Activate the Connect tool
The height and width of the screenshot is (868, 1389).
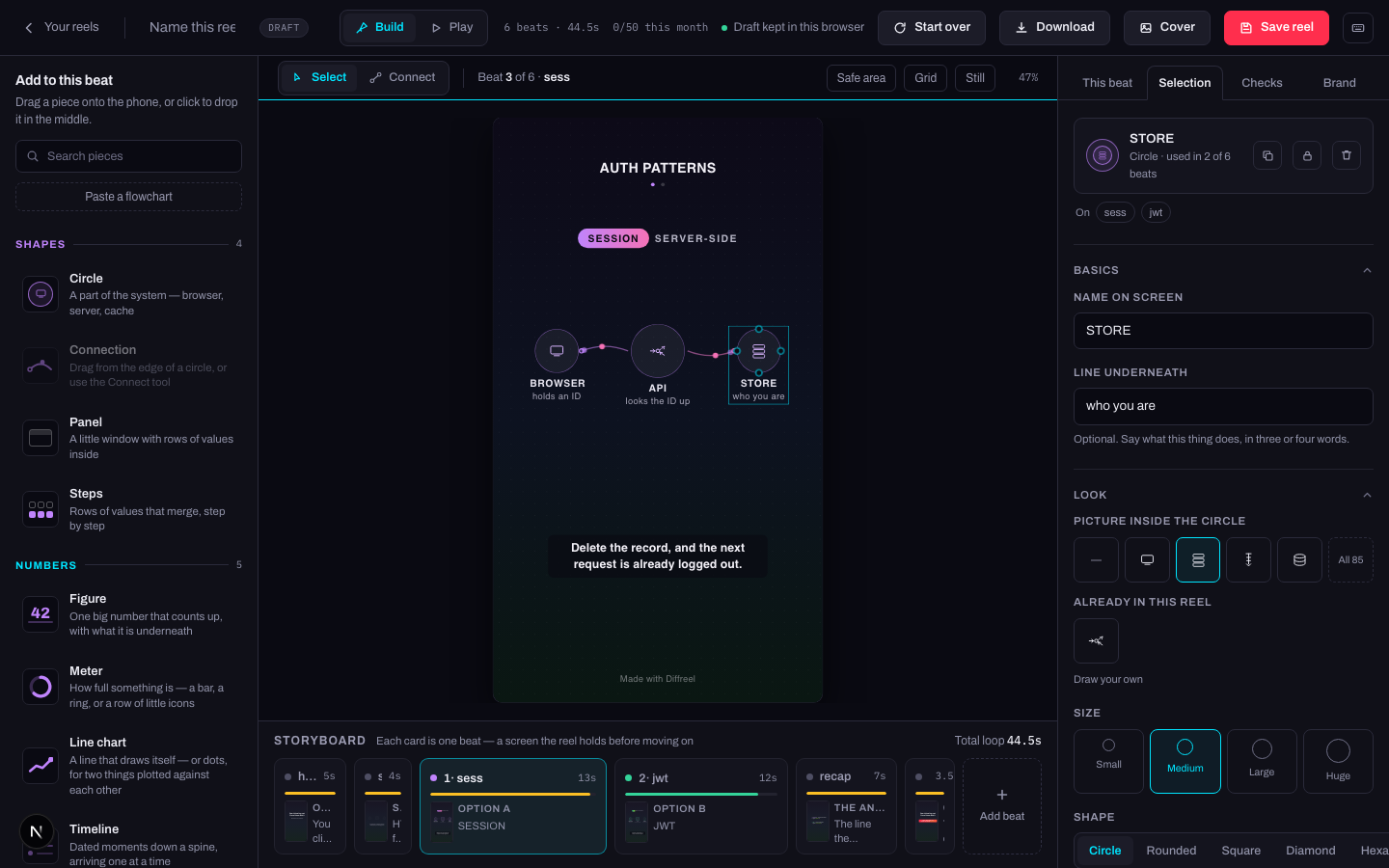click(x=402, y=77)
